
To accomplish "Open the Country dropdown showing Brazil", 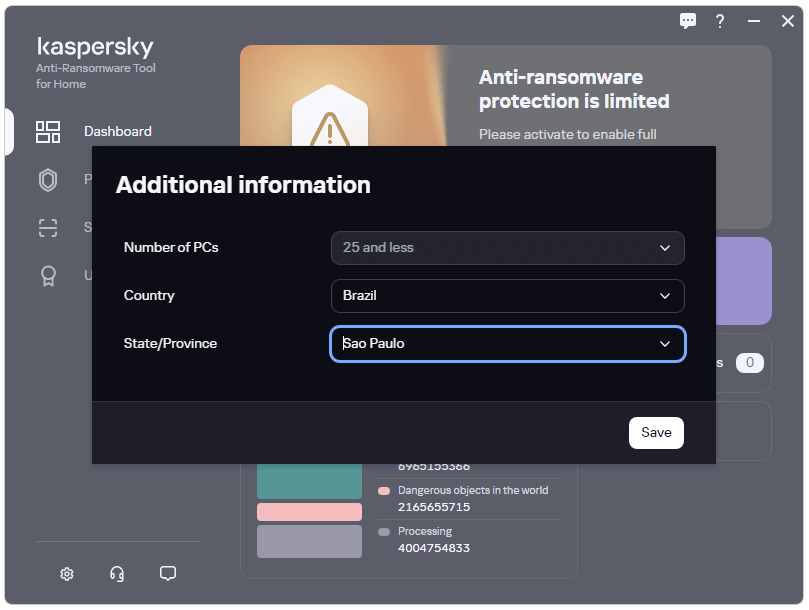I will (507, 296).
